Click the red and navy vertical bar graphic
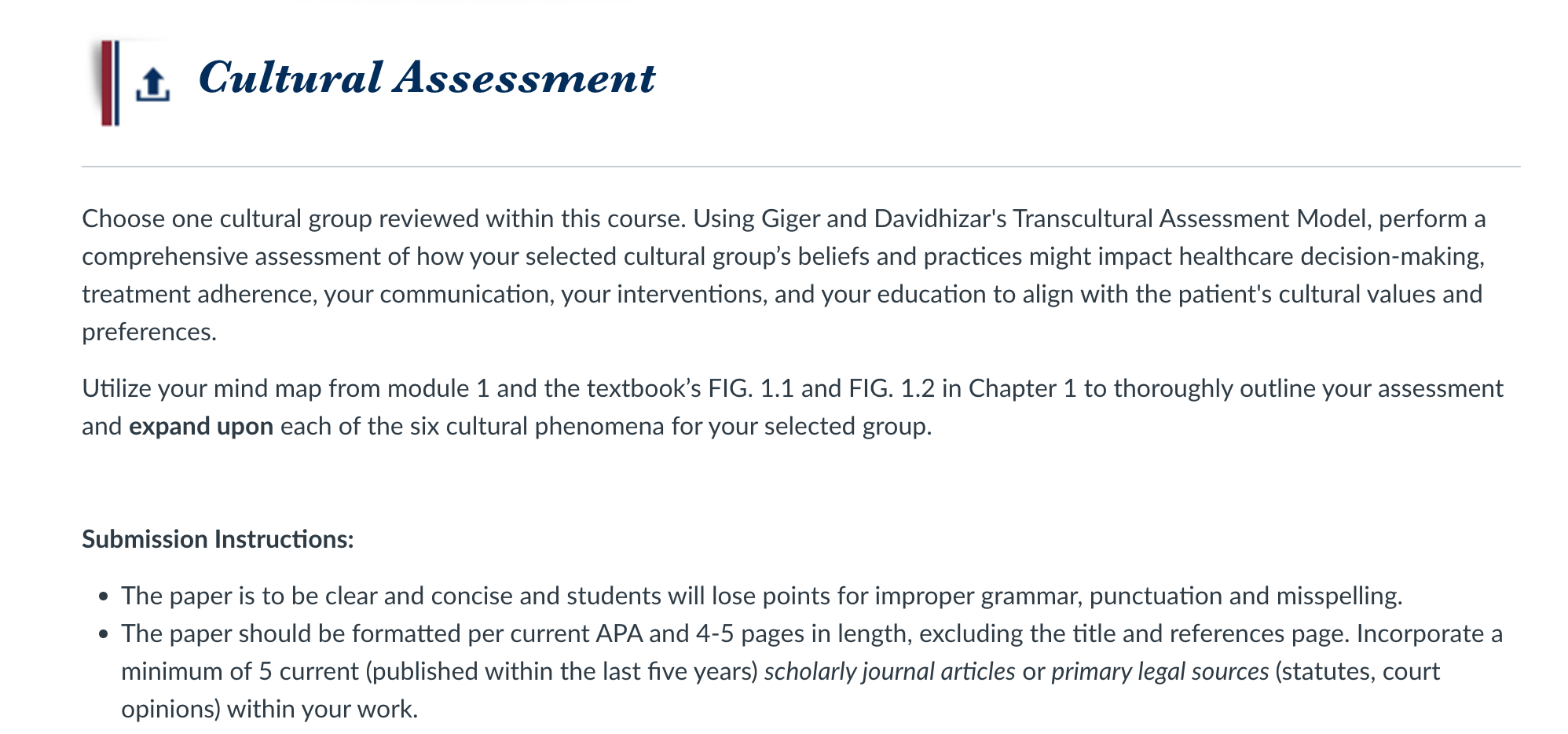The width and height of the screenshot is (1568, 734). click(x=110, y=83)
